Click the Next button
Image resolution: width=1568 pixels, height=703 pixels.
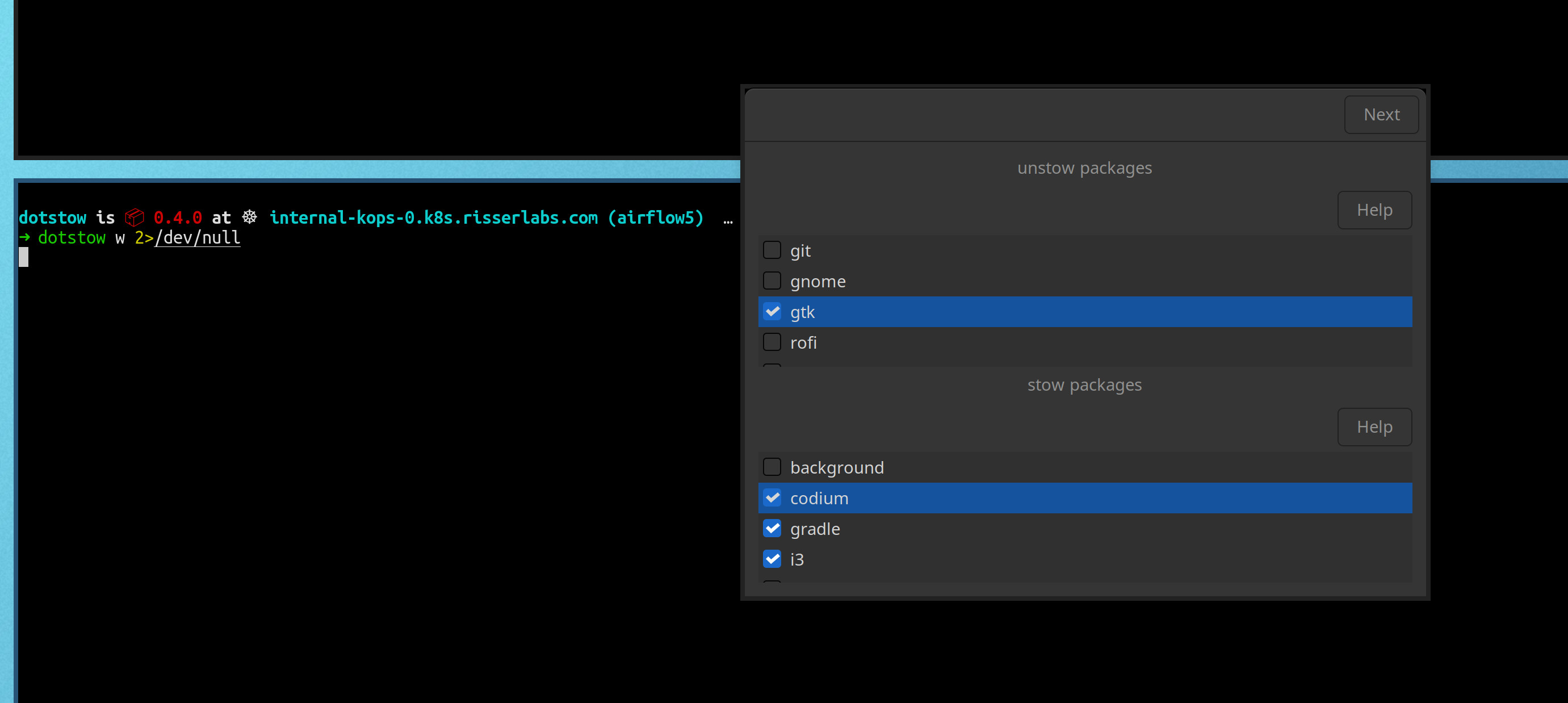tap(1381, 115)
